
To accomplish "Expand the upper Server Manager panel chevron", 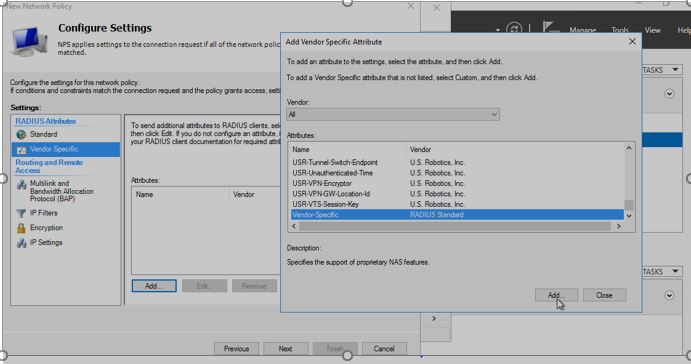I will pos(669,93).
